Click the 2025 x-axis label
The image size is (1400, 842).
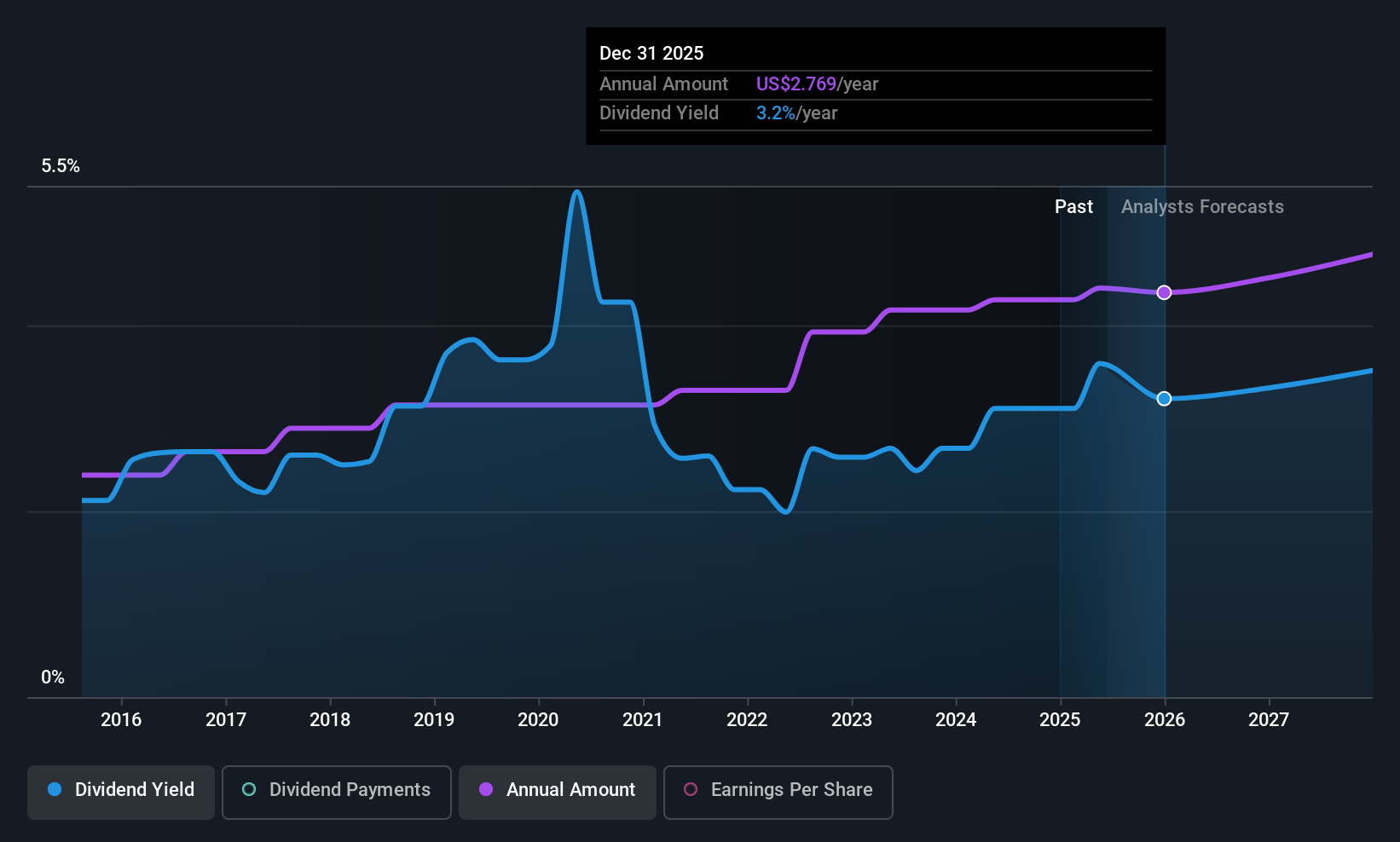(x=1060, y=720)
